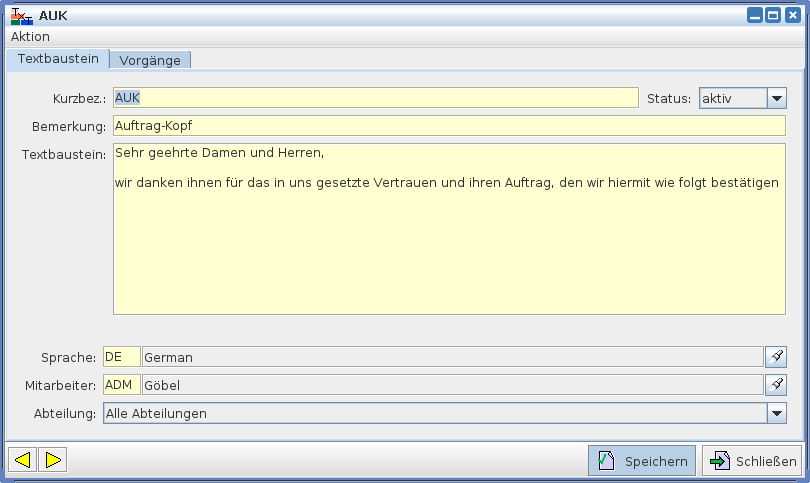Viewport: 810px width, 483px height.
Task: Open the Status dropdown arrow
Action: tap(777, 98)
